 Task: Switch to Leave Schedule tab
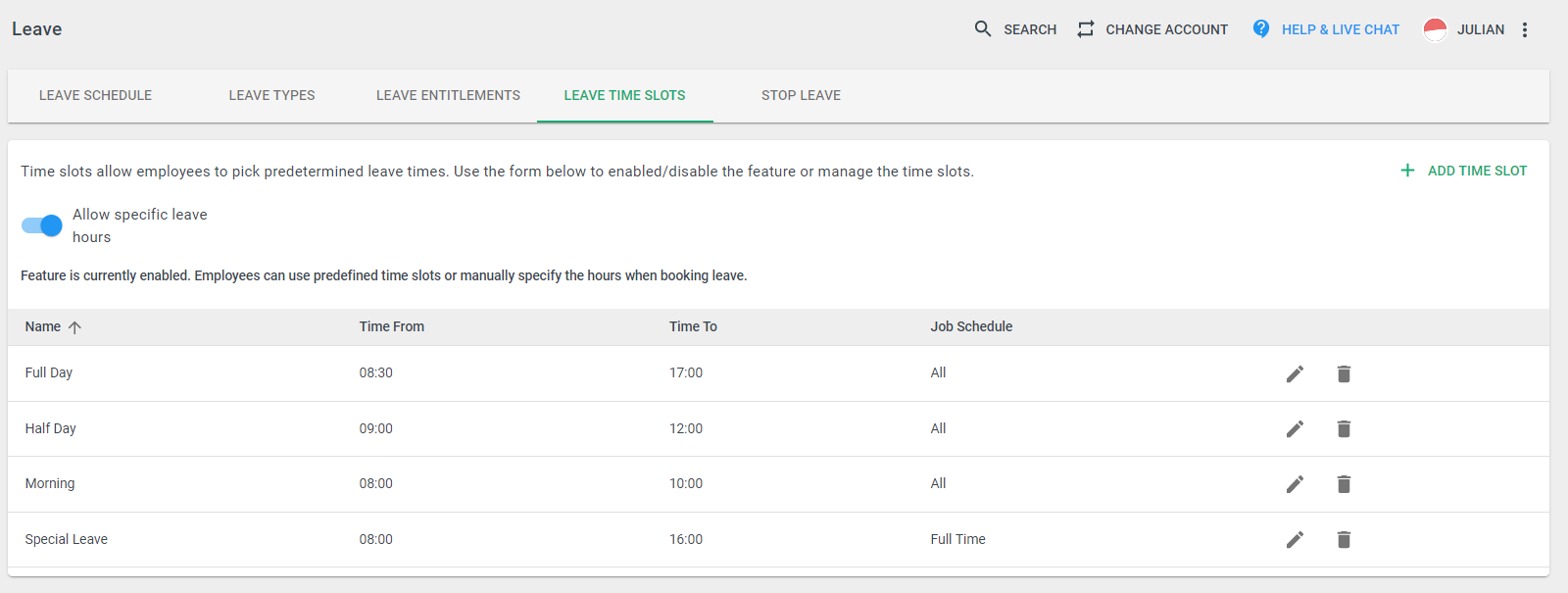pyautogui.click(x=95, y=95)
